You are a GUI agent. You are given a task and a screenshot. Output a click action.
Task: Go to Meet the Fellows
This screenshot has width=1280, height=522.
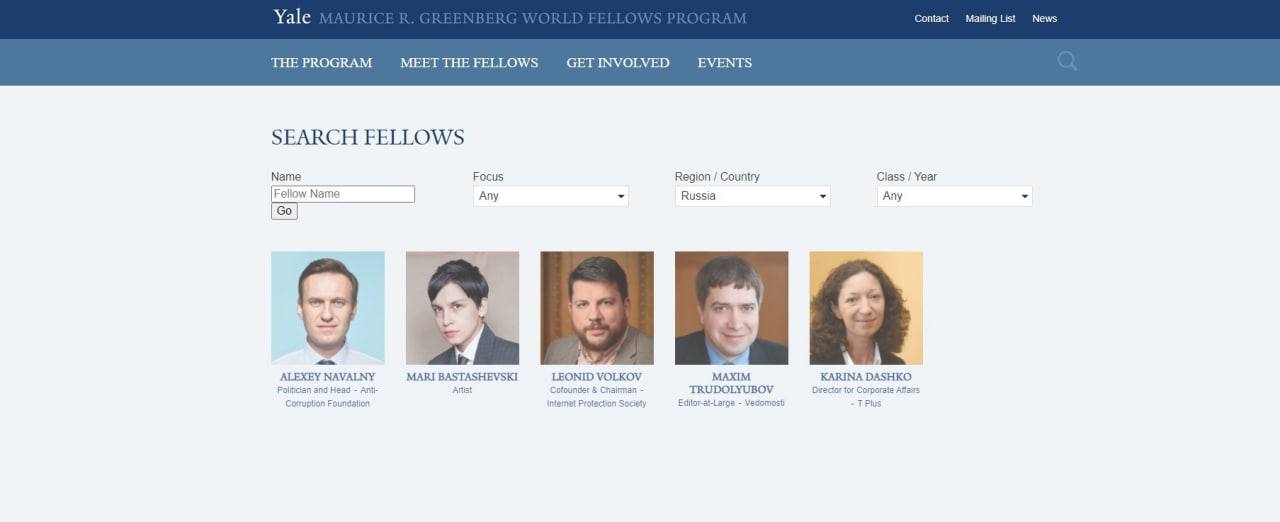(x=469, y=62)
